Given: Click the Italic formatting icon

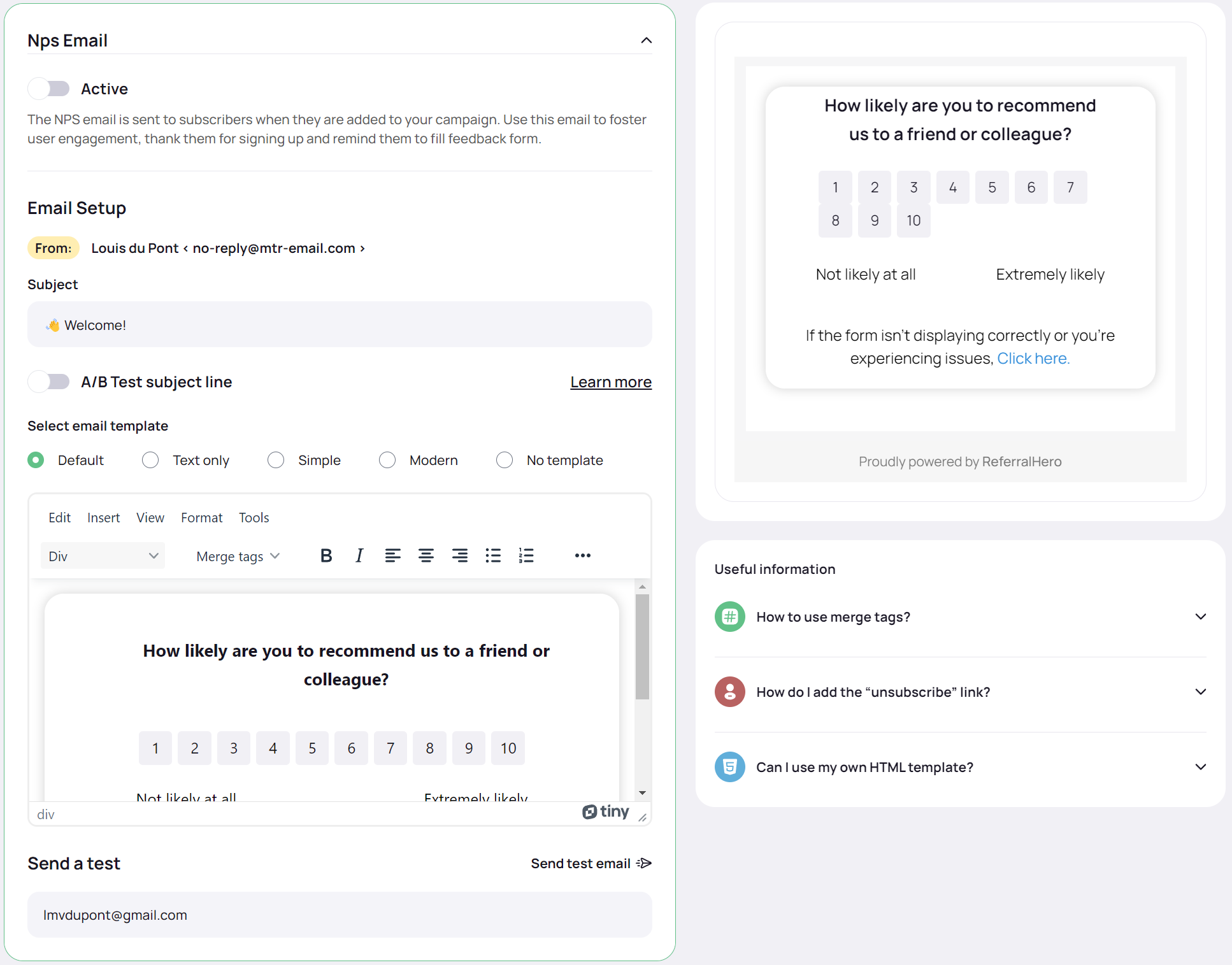Looking at the screenshot, I should (x=359, y=556).
